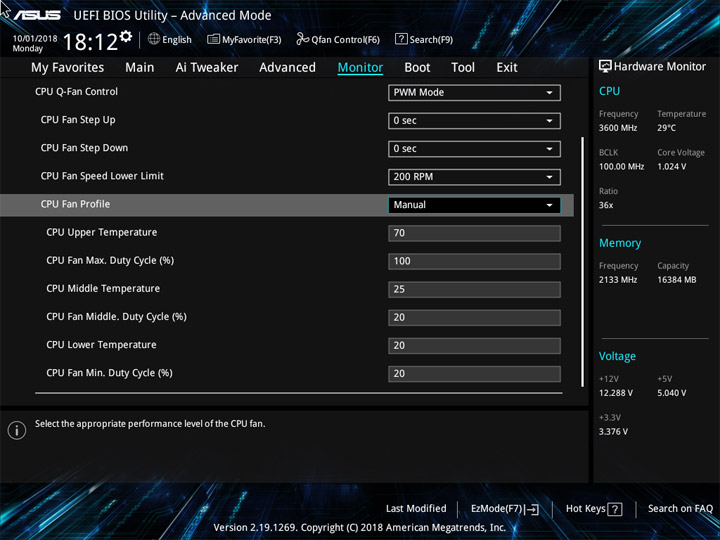Click the Memory frequency 2133 MHz value
Image resolution: width=720 pixels, height=540 pixels.
click(618, 280)
